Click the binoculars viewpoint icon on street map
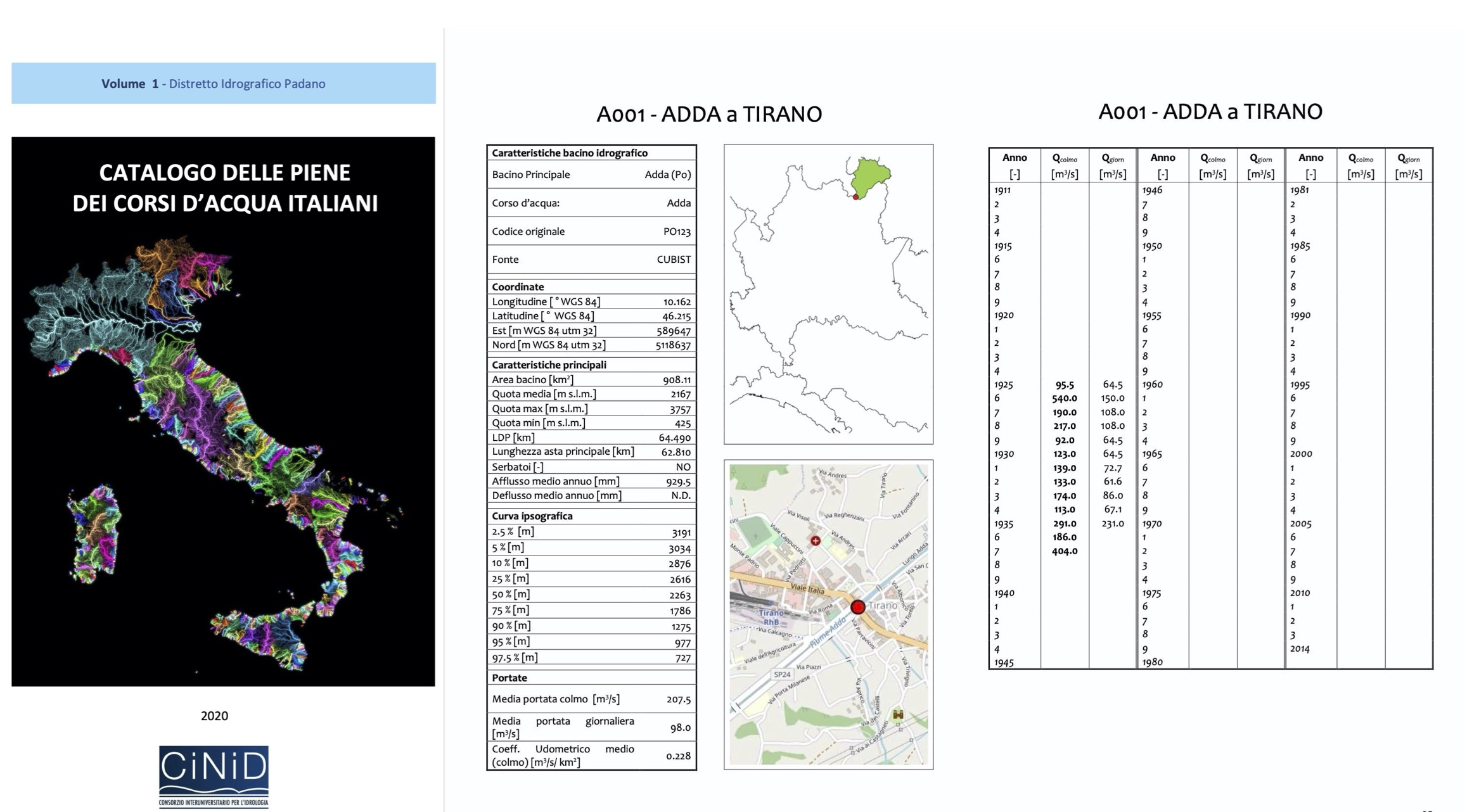This screenshot has width=1479, height=812. pyautogui.click(x=898, y=714)
